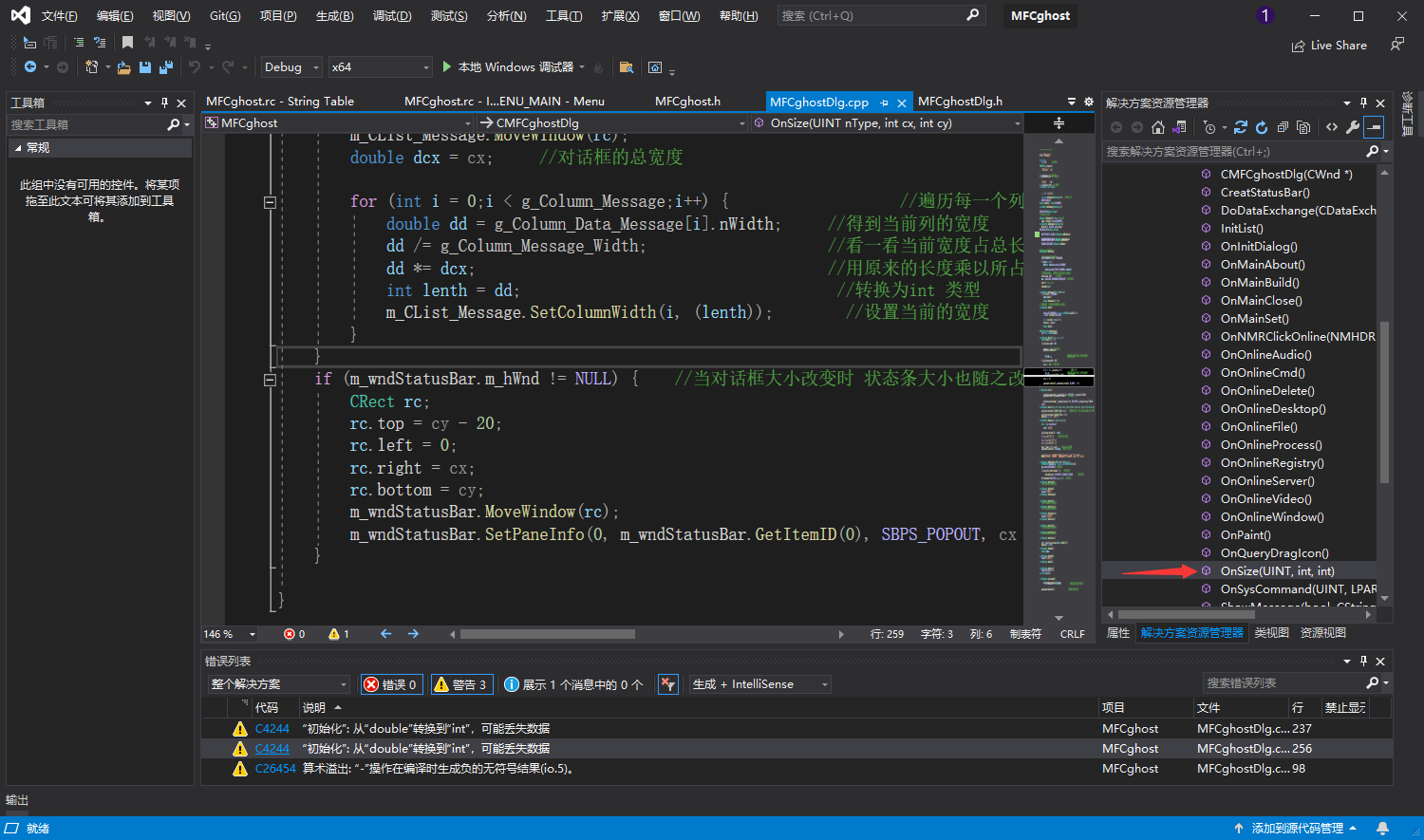Toggle the 错误 0 errors filter
The image size is (1424, 840).
coord(391,684)
